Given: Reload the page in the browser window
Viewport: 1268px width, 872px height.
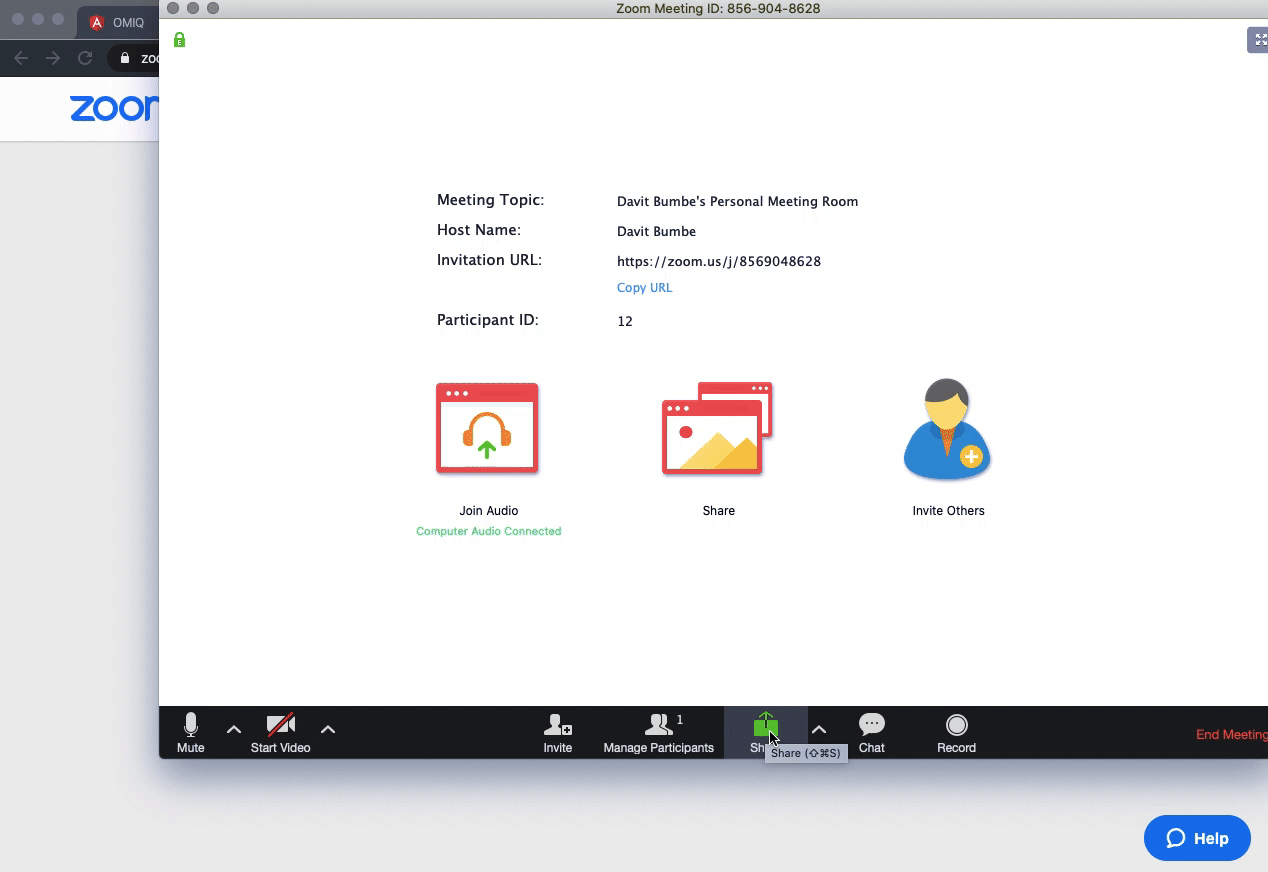Looking at the screenshot, I should point(85,58).
